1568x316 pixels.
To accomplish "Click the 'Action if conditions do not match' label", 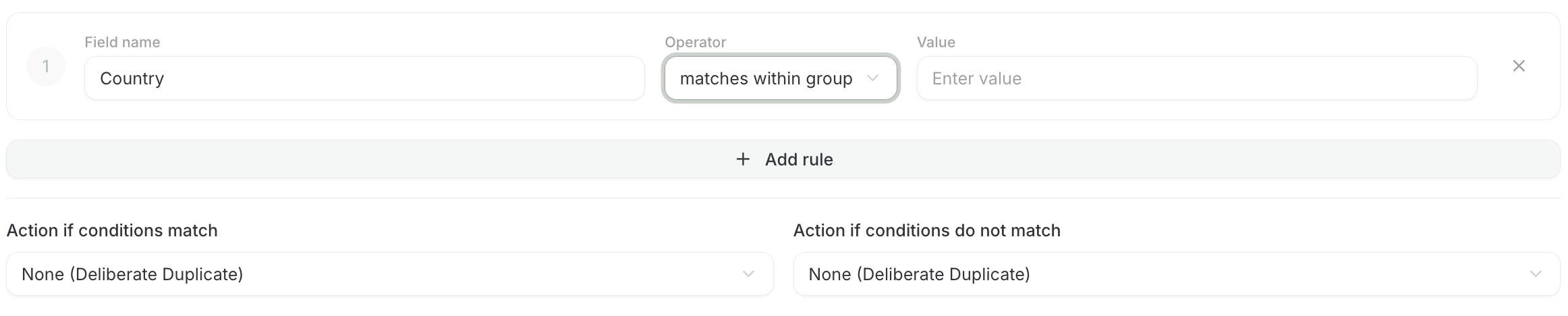I will 926,230.
